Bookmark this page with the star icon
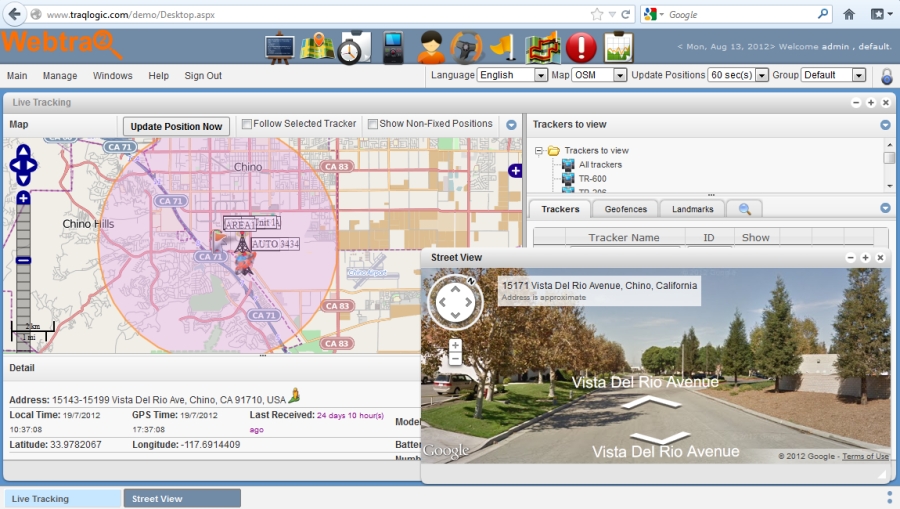This screenshot has width=900, height=509. tap(597, 14)
